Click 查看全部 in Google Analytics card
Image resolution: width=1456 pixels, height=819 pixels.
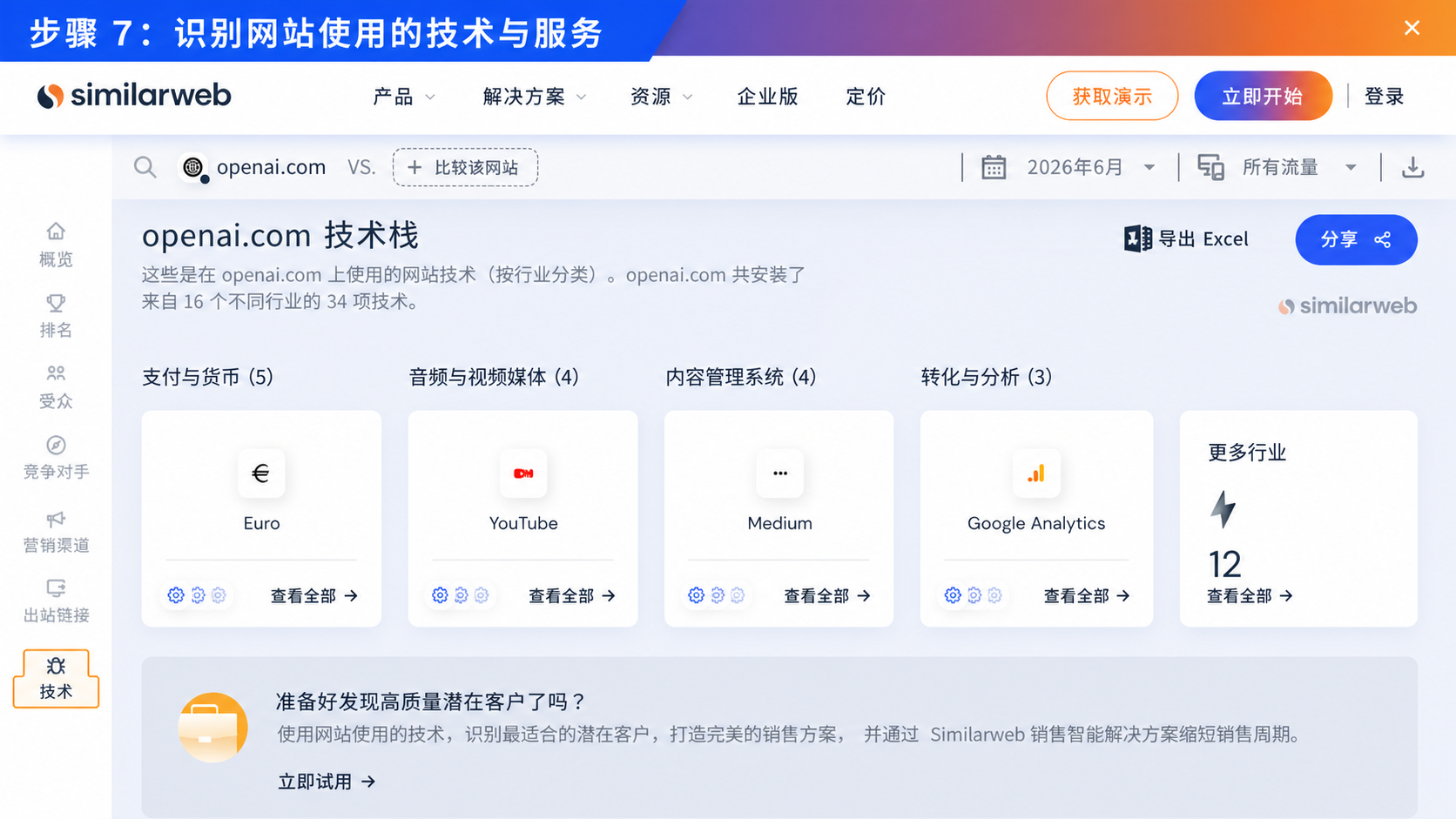(1086, 595)
